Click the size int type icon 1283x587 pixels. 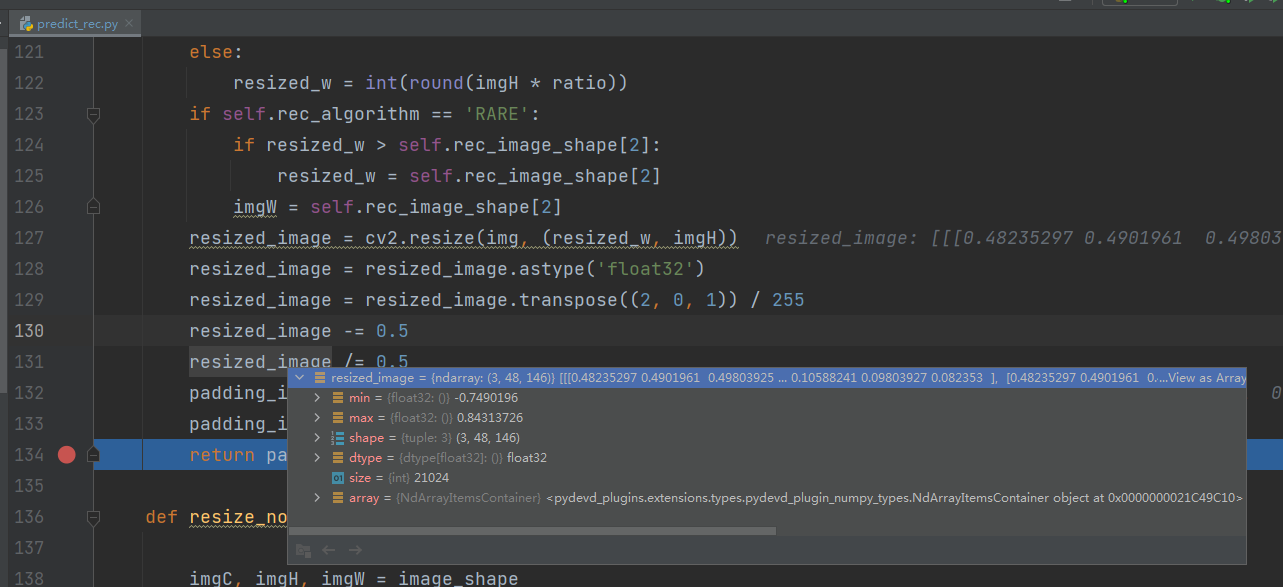[x=337, y=478]
